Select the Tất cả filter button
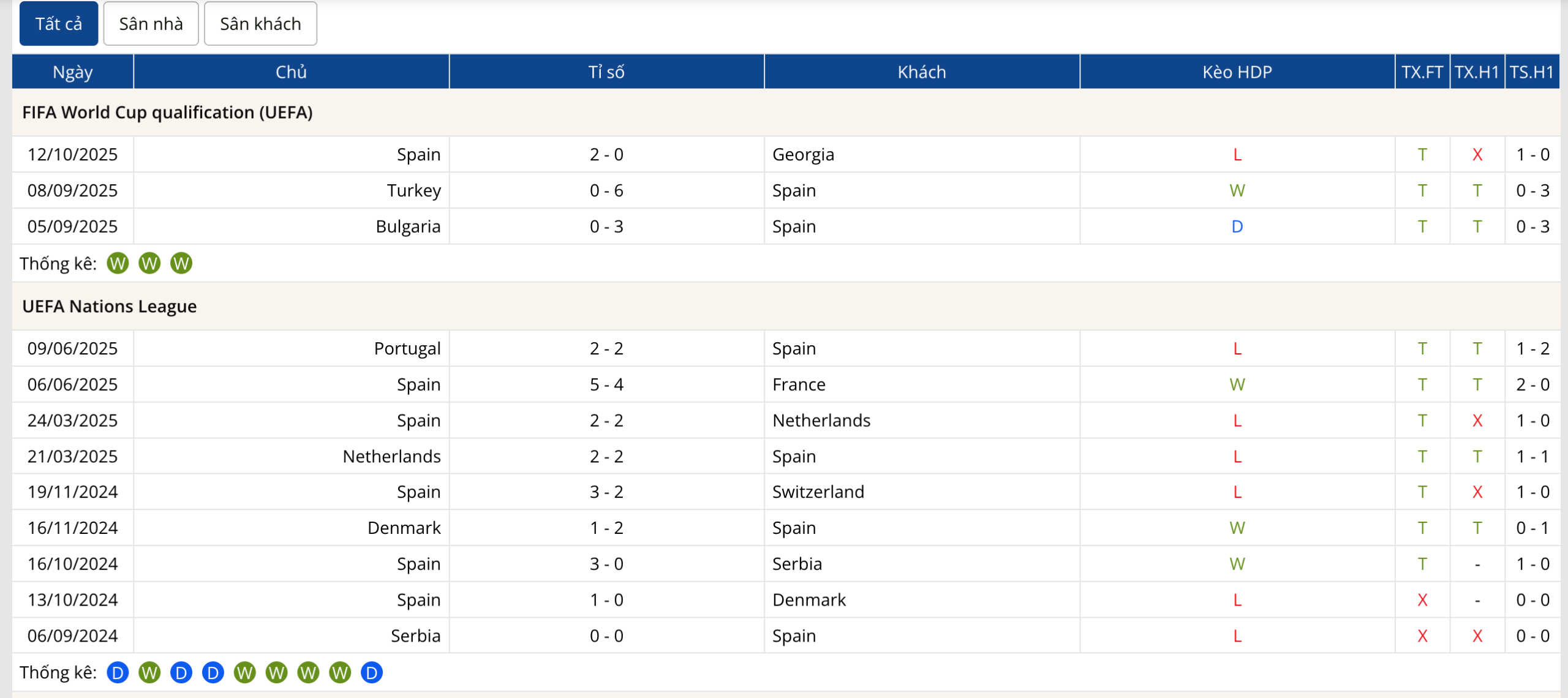 pos(58,23)
